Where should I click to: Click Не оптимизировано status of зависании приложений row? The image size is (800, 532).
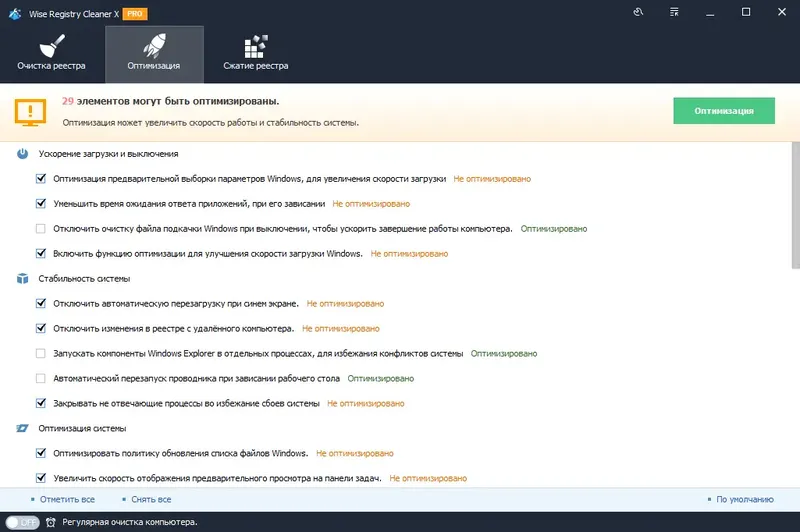pyautogui.click(x=371, y=204)
